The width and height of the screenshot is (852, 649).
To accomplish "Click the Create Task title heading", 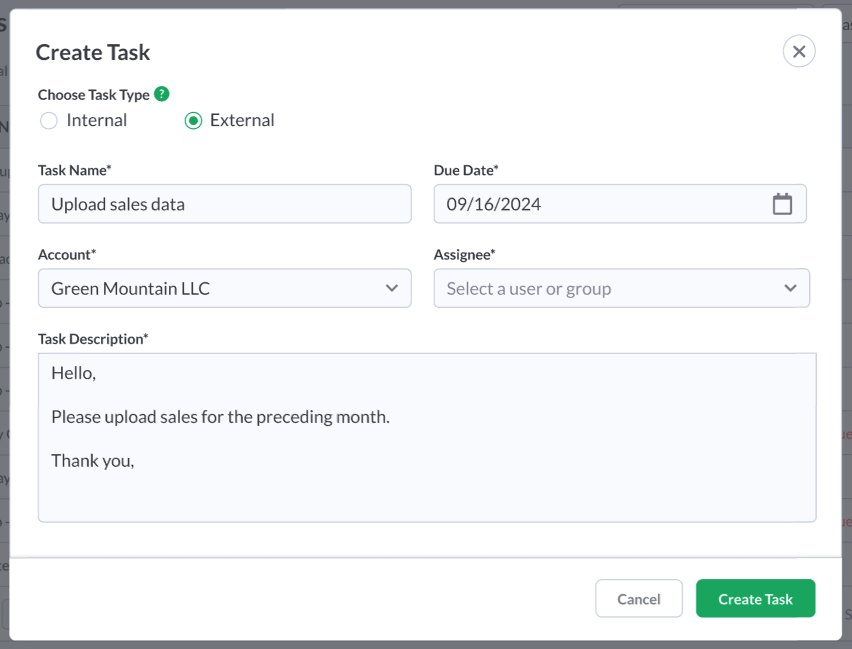I will point(93,52).
